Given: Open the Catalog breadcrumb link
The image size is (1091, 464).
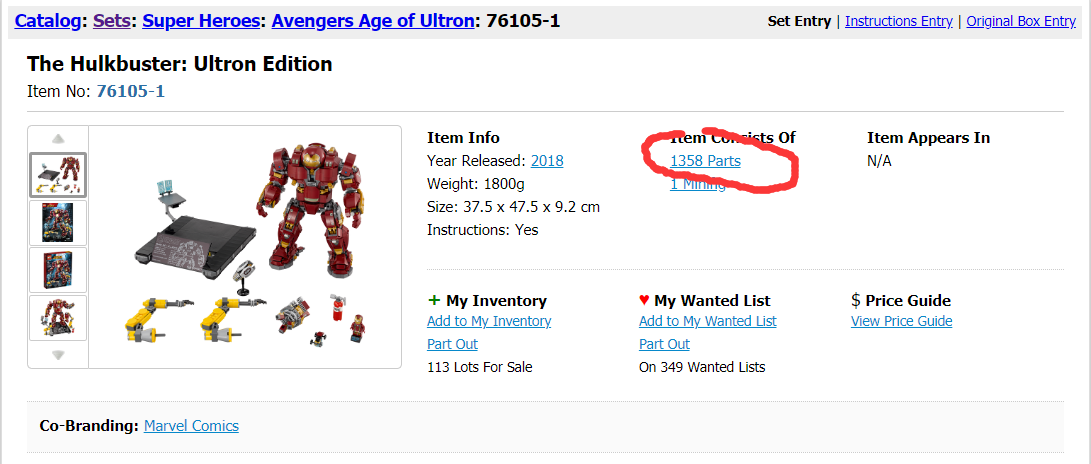Looking at the screenshot, I should point(46,21).
